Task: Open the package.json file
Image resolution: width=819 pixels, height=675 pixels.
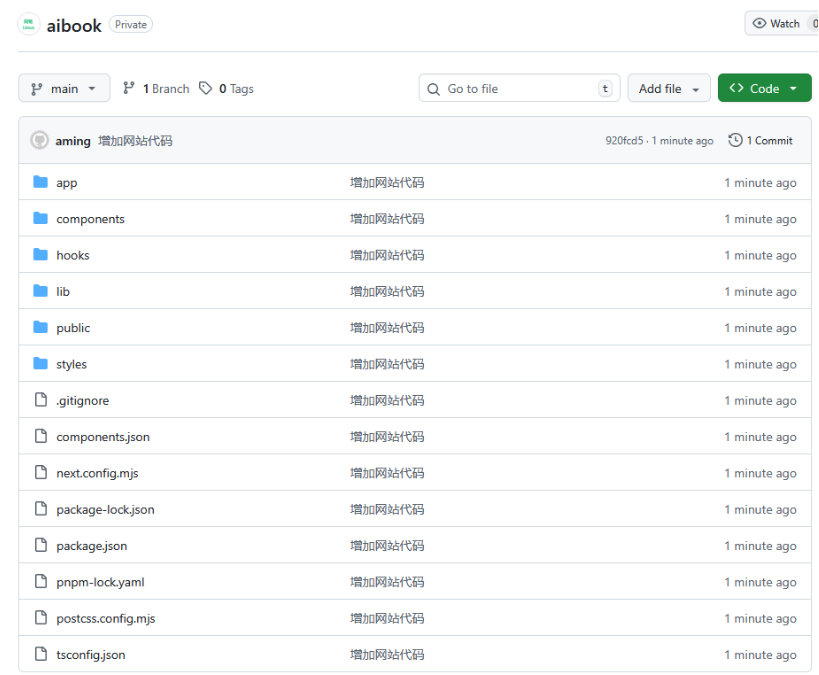Action: coord(91,546)
